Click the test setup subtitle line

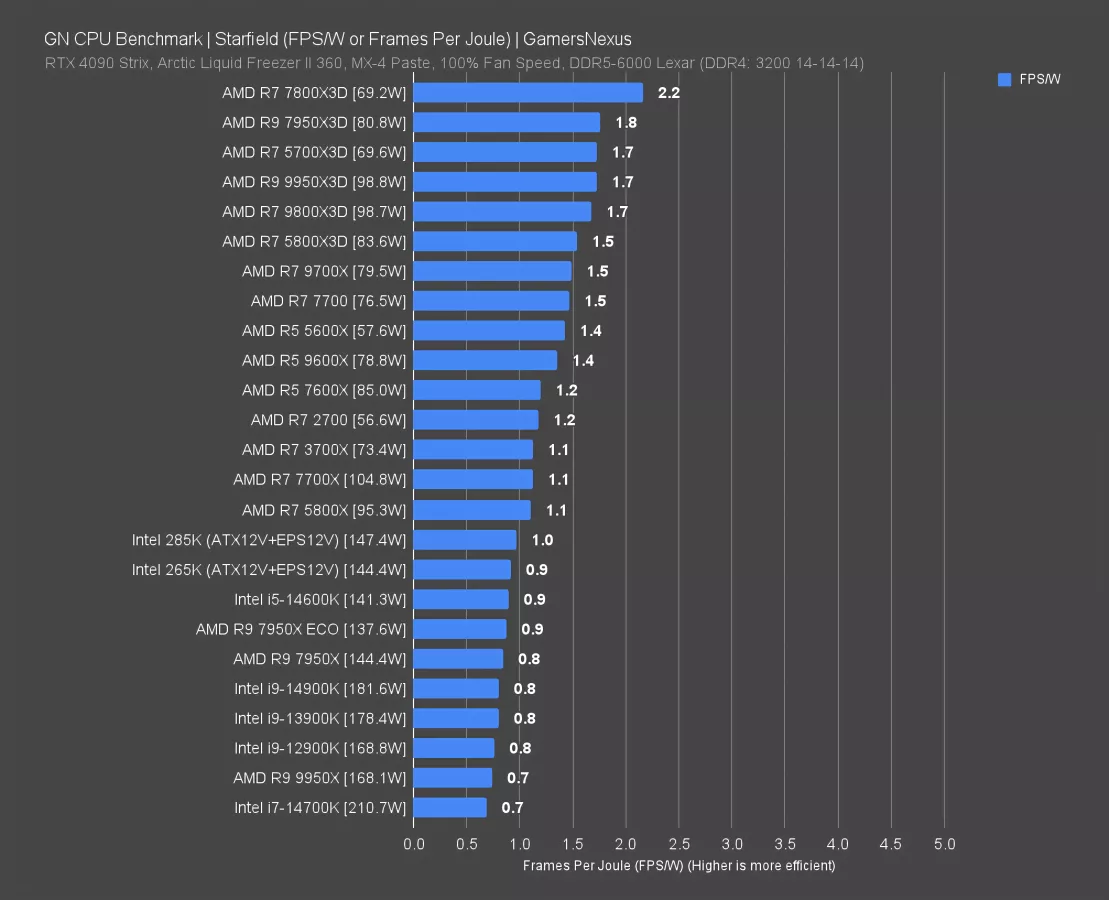click(x=454, y=63)
